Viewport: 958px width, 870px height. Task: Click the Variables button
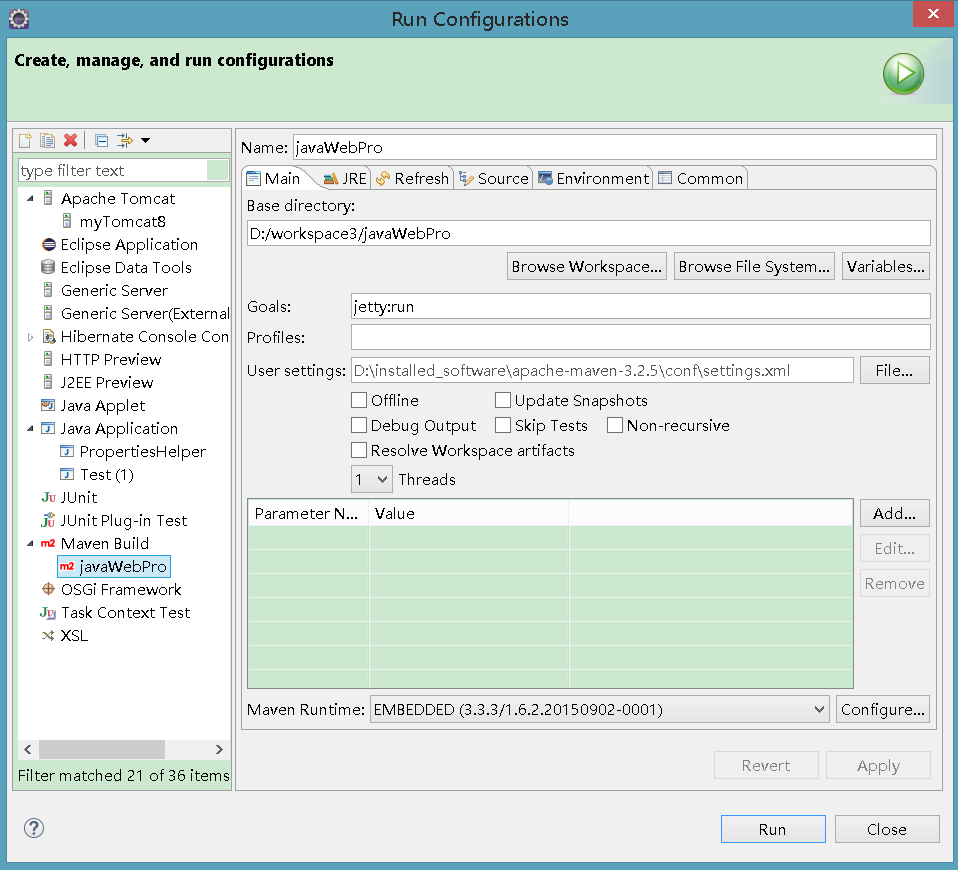tap(885, 266)
